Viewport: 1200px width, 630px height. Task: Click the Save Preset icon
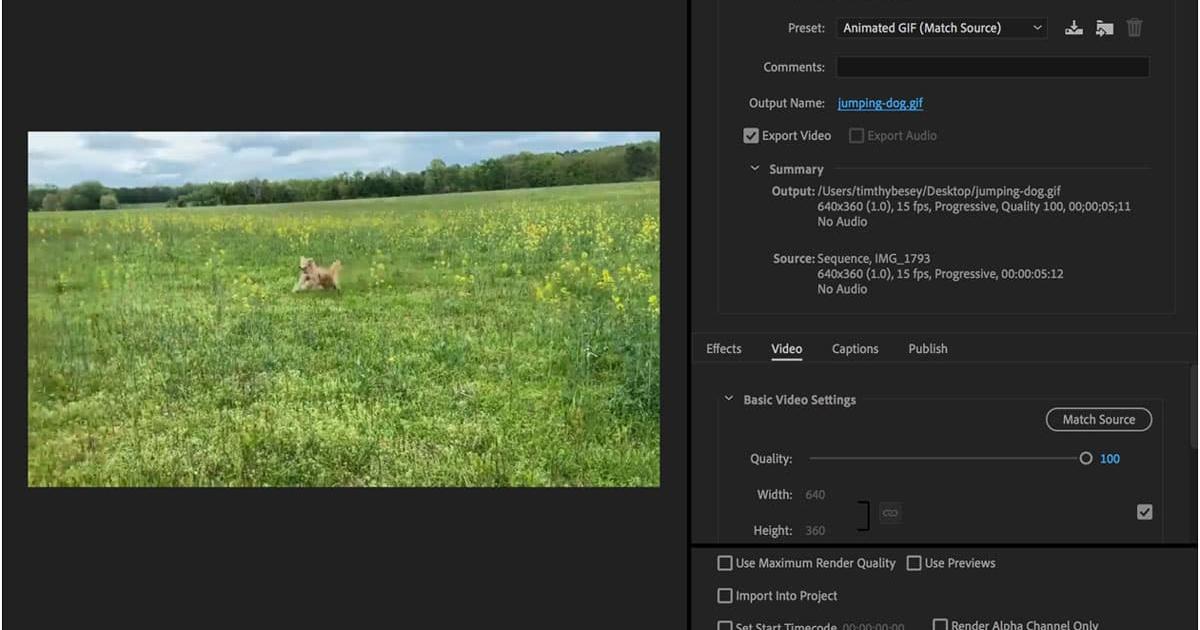coord(1073,28)
